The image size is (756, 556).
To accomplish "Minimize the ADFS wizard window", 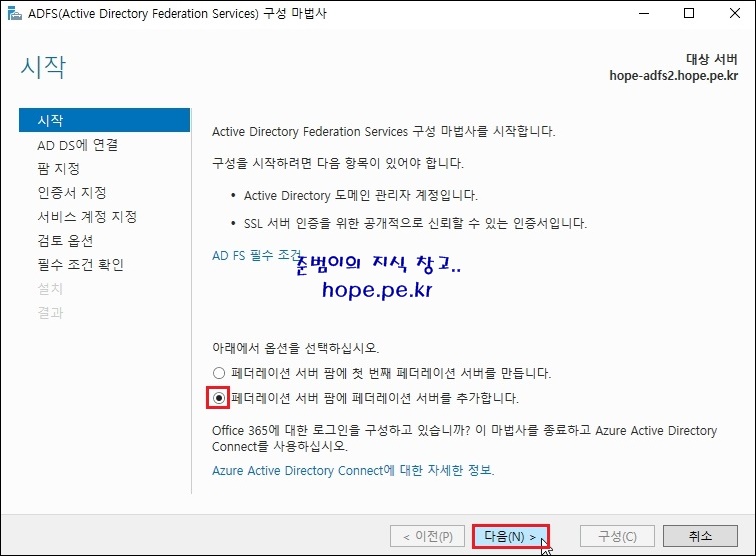I will click(644, 14).
